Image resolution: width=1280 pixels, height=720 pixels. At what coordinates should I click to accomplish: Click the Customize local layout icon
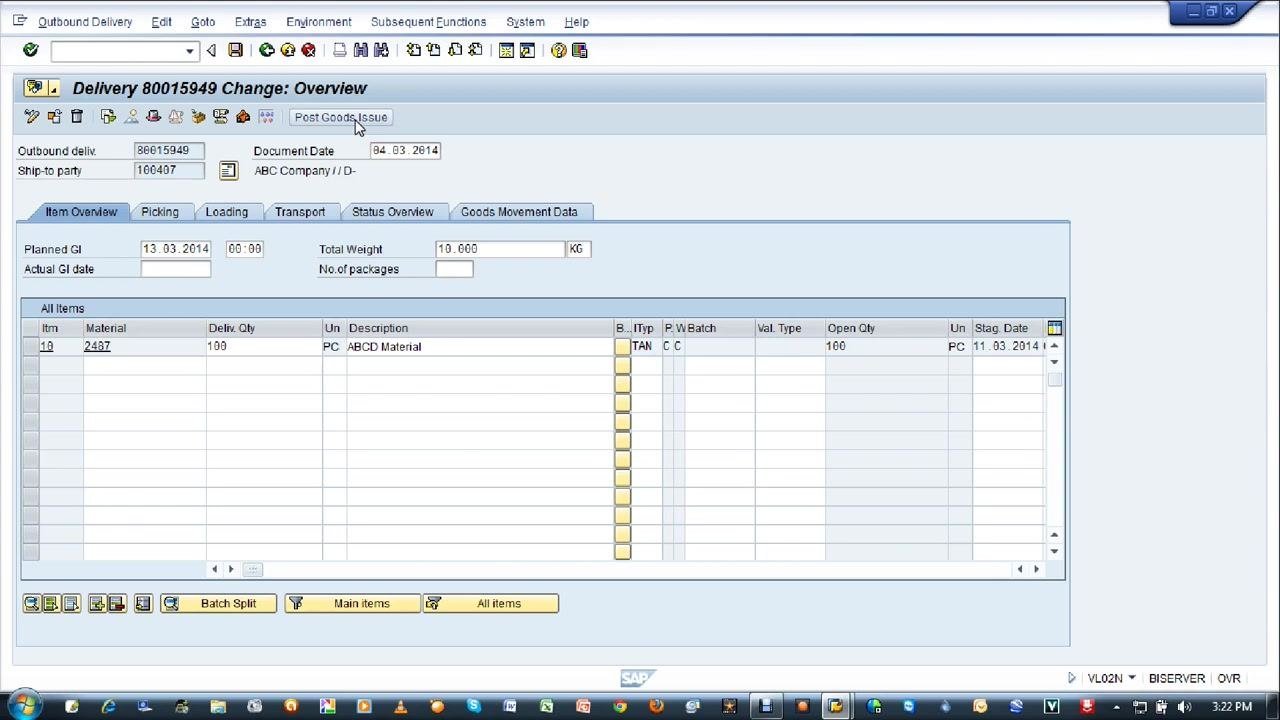[580, 50]
